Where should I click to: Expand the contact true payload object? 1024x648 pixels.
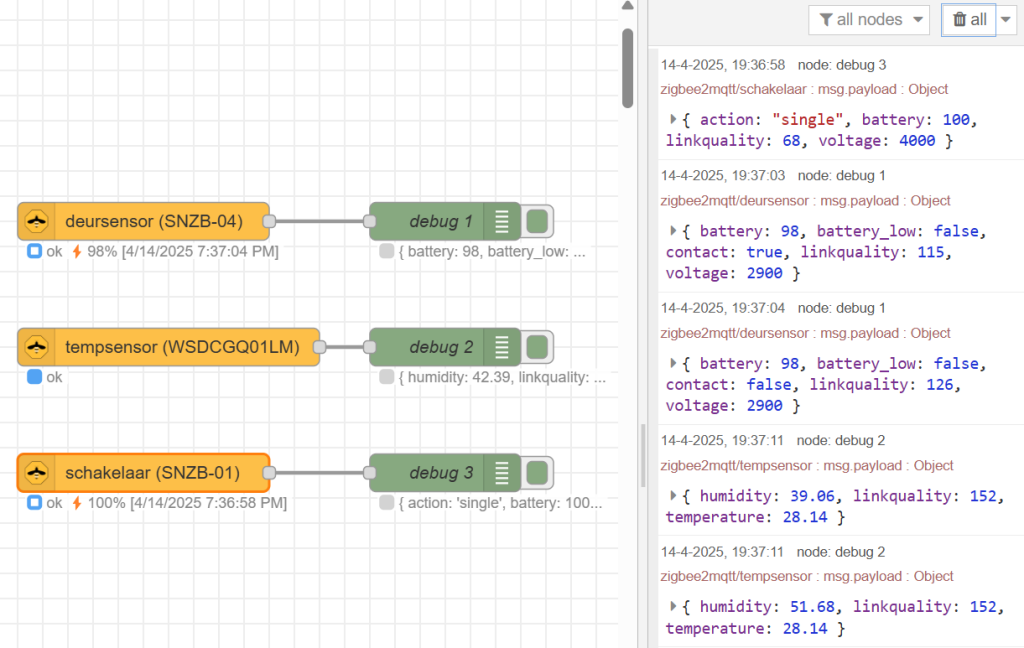point(674,231)
